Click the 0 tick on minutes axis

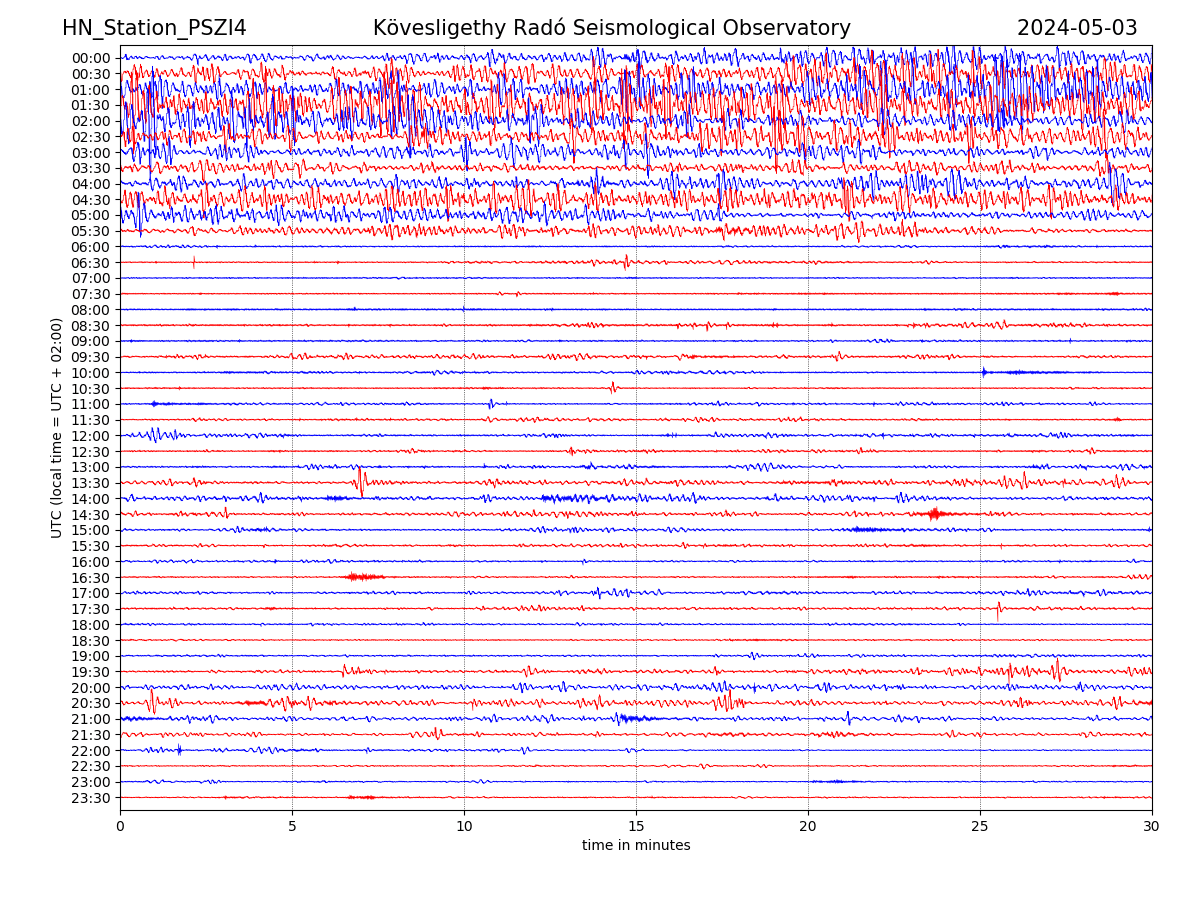click(120, 827)
